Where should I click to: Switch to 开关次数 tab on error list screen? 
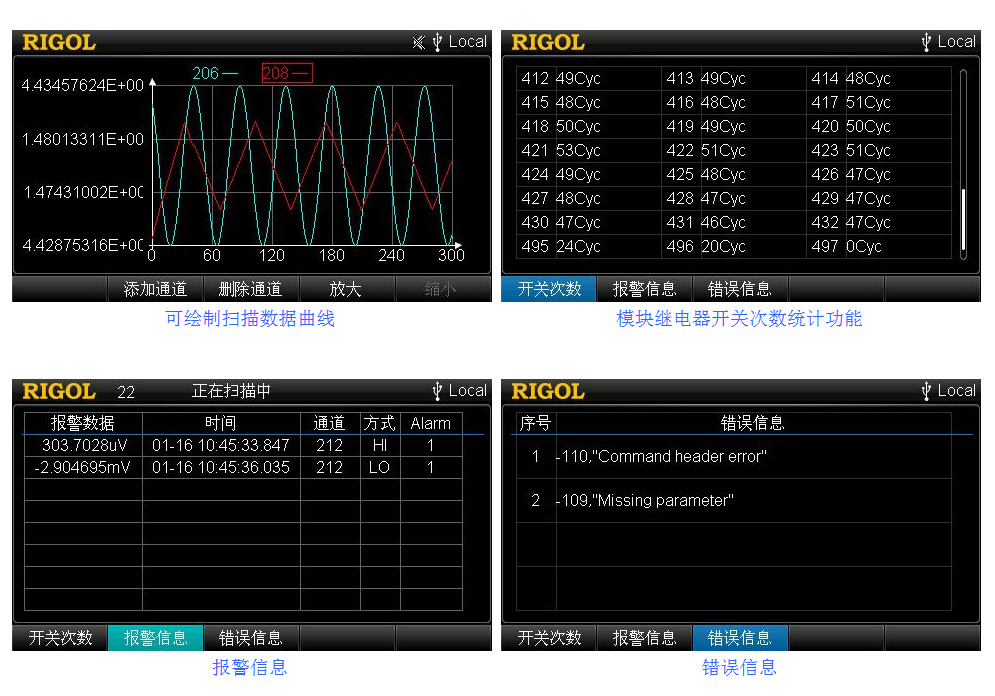[x=549, y=638]
